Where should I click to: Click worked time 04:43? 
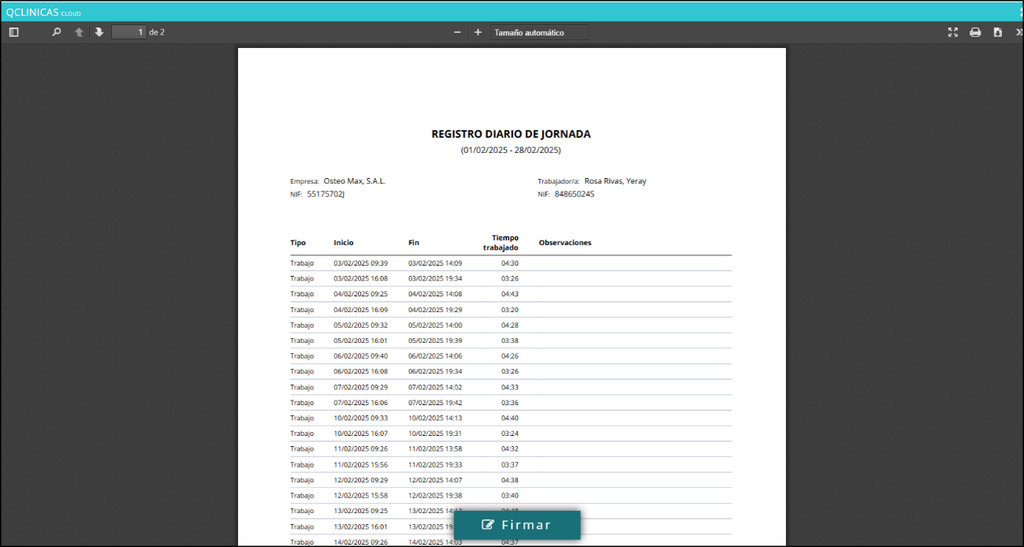click(x=510, y=294)
